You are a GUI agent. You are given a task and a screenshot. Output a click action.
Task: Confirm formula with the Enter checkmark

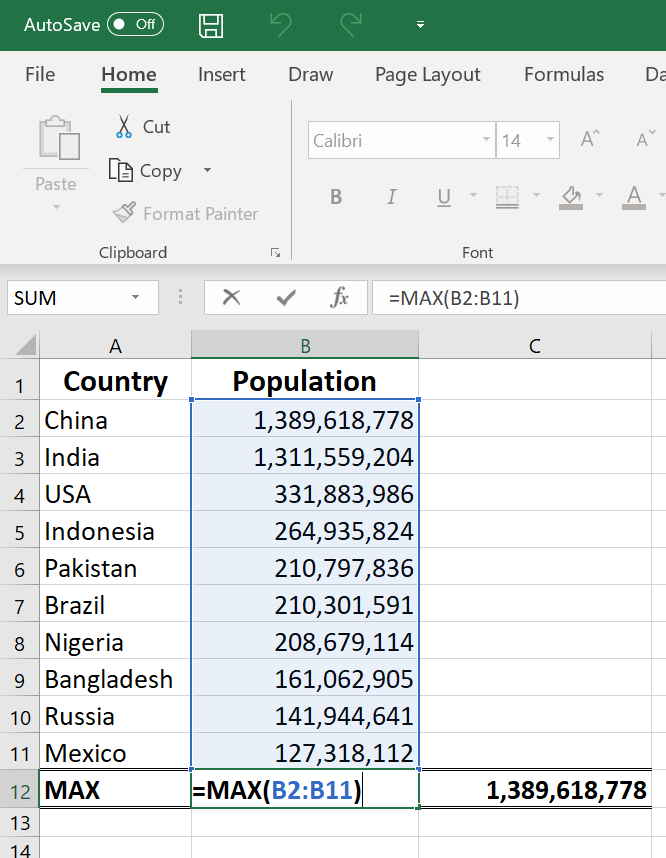(x=286, y=297)
